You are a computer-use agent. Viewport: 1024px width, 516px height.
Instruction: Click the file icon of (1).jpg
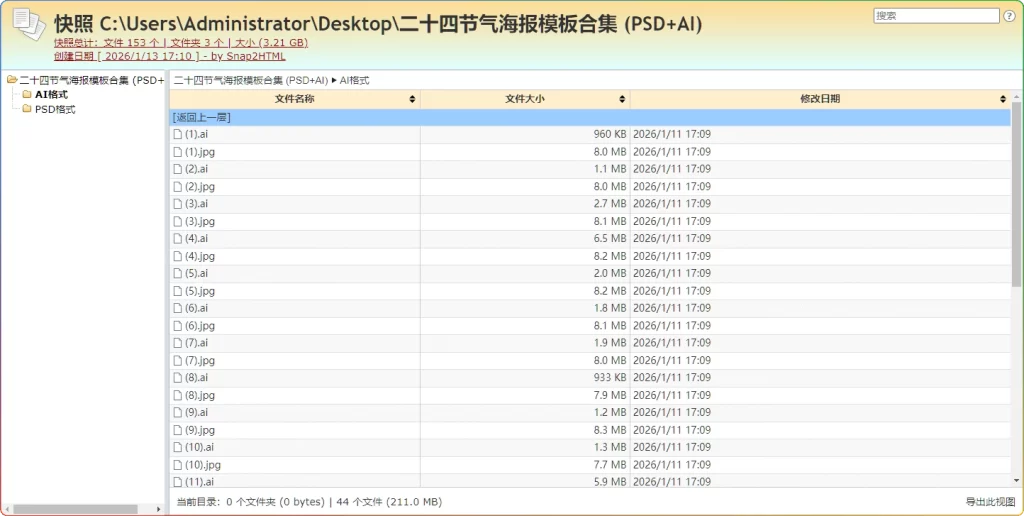coord(178,152)
